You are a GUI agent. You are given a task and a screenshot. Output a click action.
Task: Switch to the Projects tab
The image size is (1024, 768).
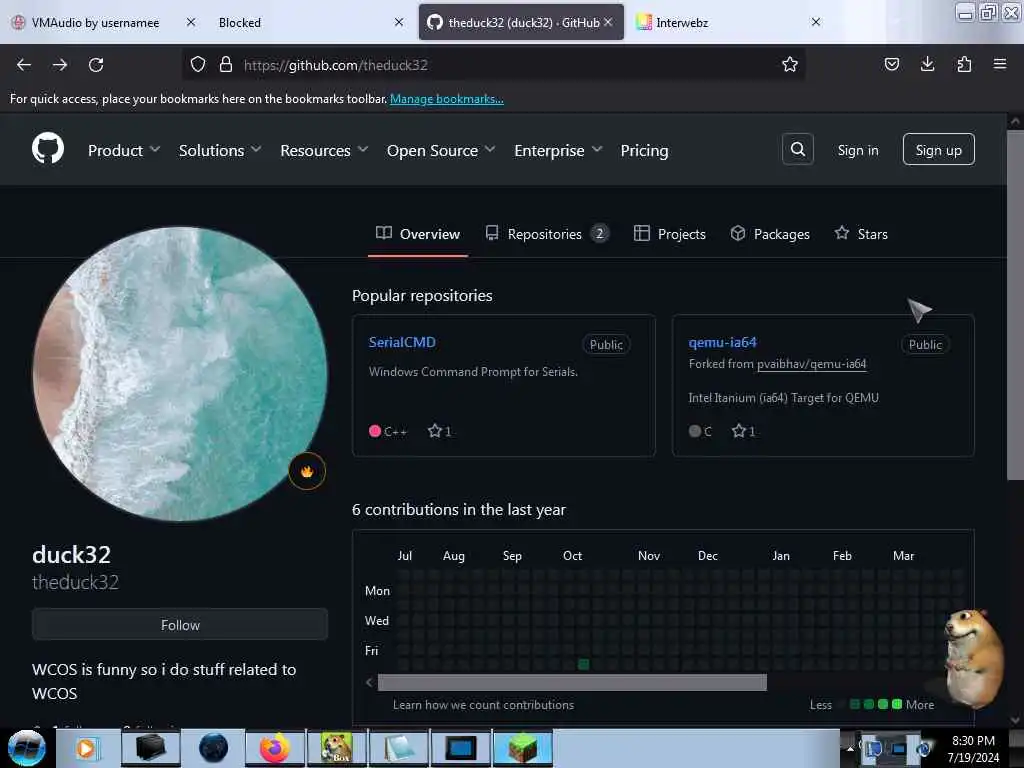(669, 234)
